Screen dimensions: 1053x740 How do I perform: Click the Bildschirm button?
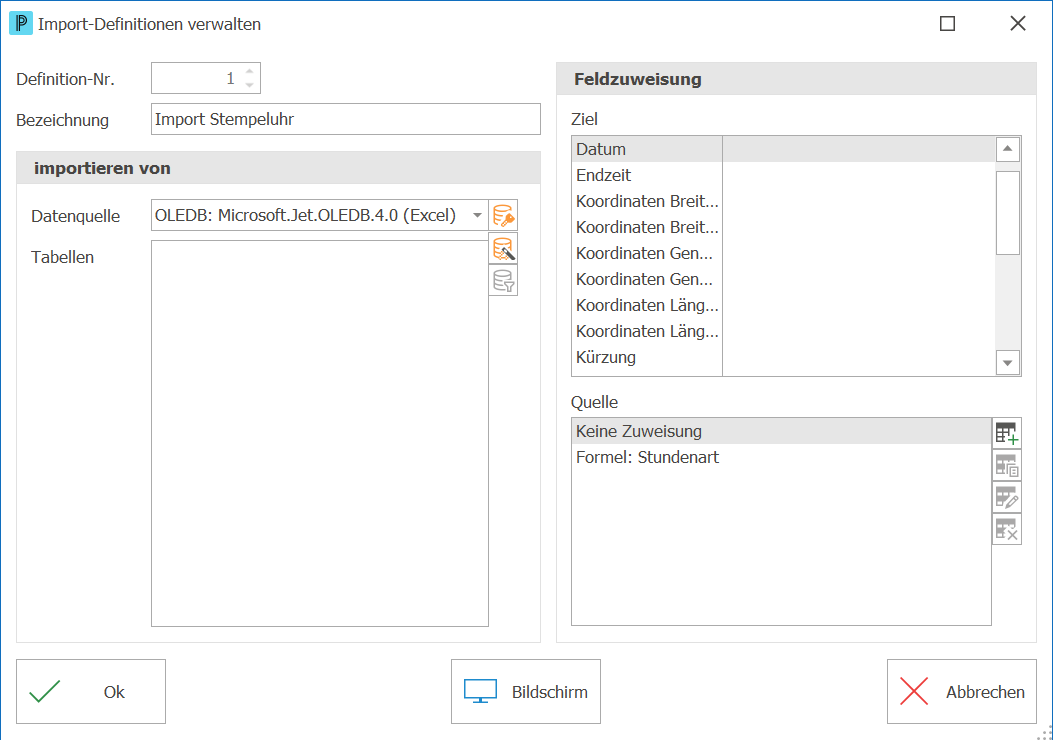click(x=526, y=692)
